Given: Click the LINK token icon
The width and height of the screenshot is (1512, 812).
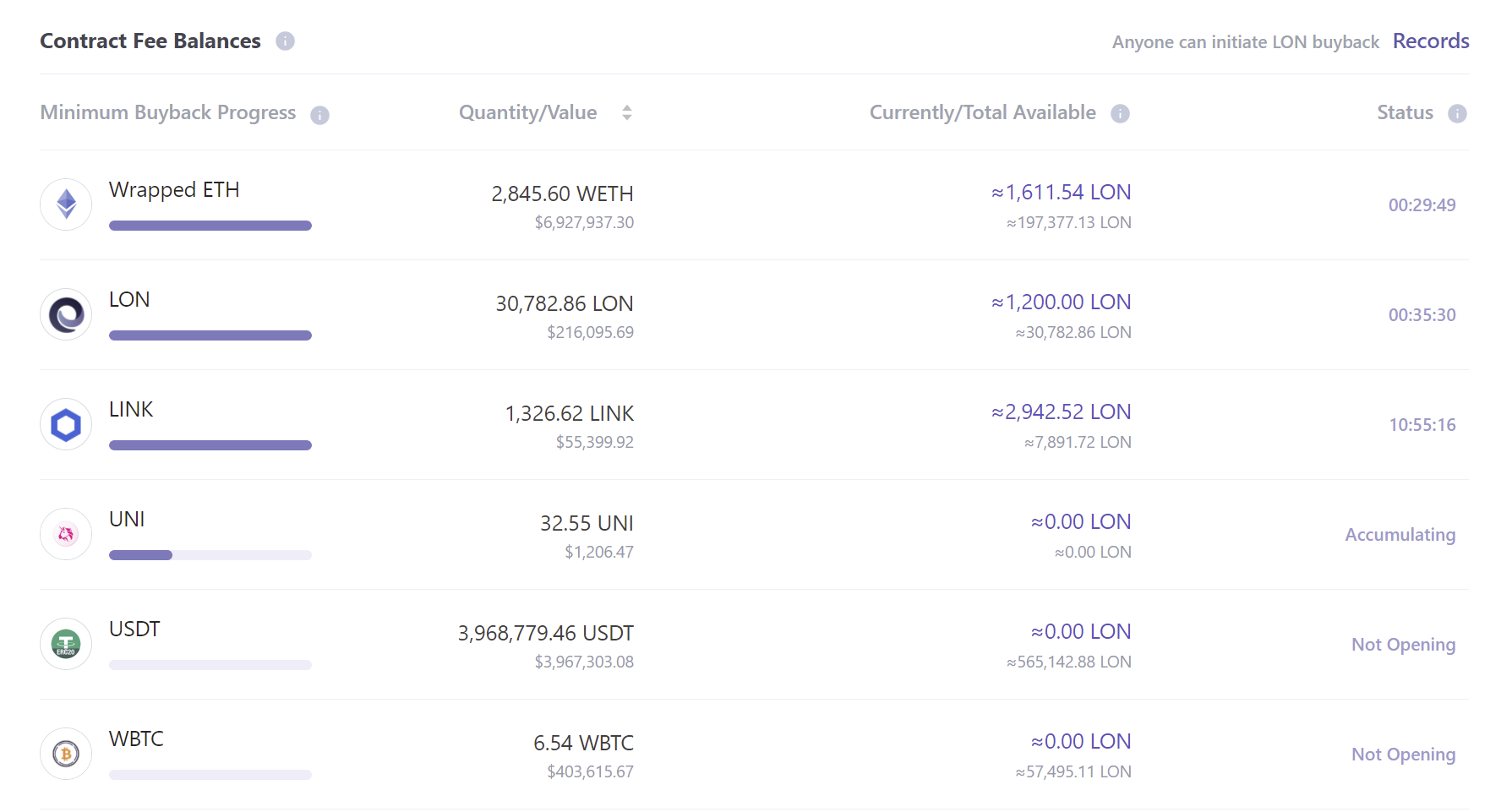Looking at the screenshot, I should pyautogui.click(x=66, y=424).
